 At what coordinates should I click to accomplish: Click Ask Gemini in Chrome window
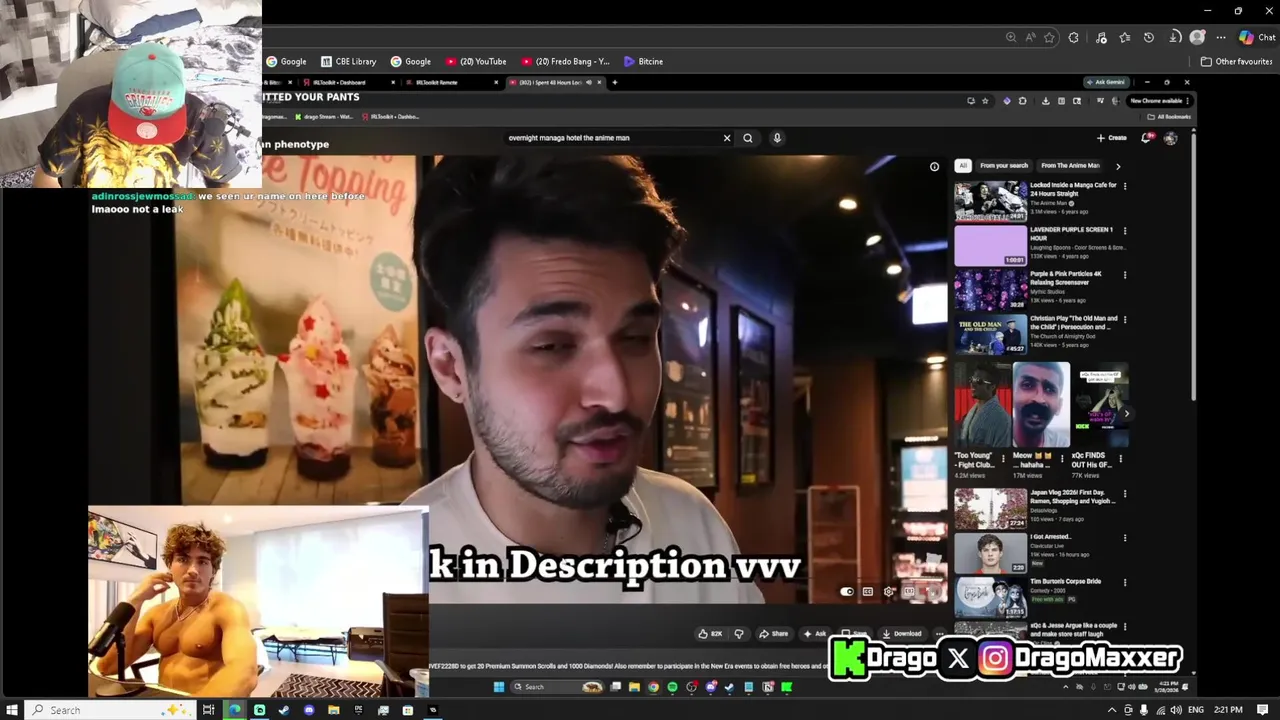click(1109, 82)
